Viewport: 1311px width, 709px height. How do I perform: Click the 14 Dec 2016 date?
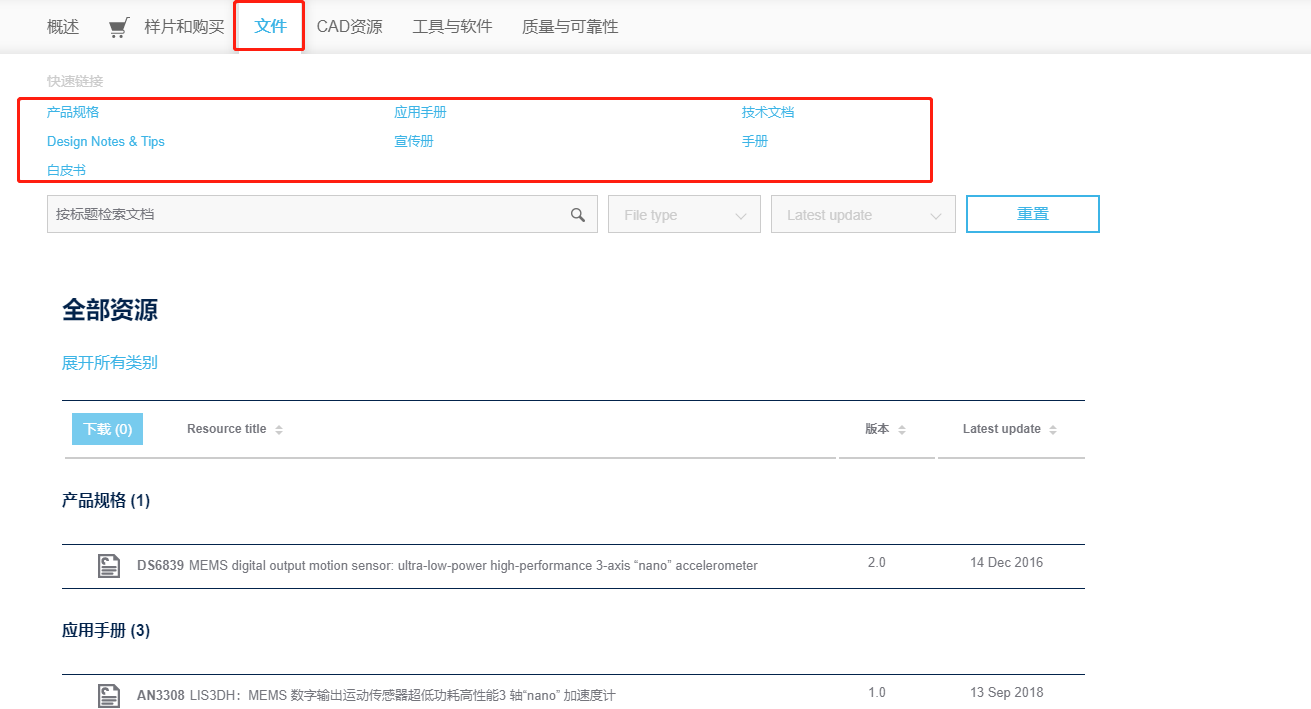[1006, 563]
